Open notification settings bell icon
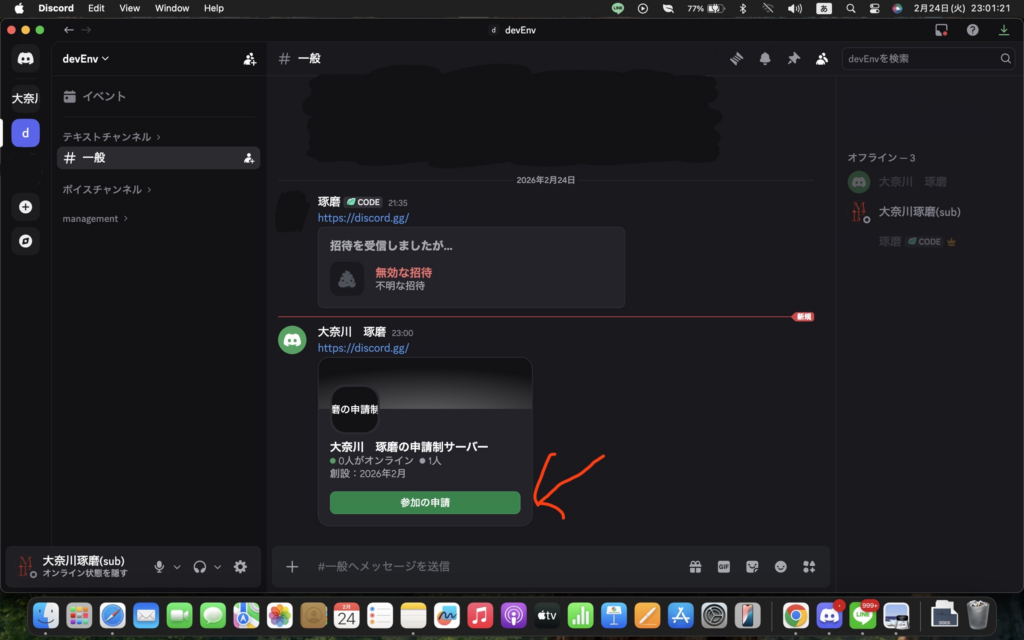Viewport: 1024px width, 640px height. point(765,59)
